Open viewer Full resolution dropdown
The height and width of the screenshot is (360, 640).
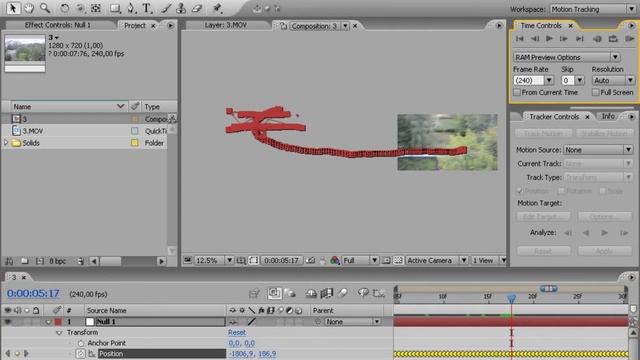pyautogui.click(x=360, y=260)
